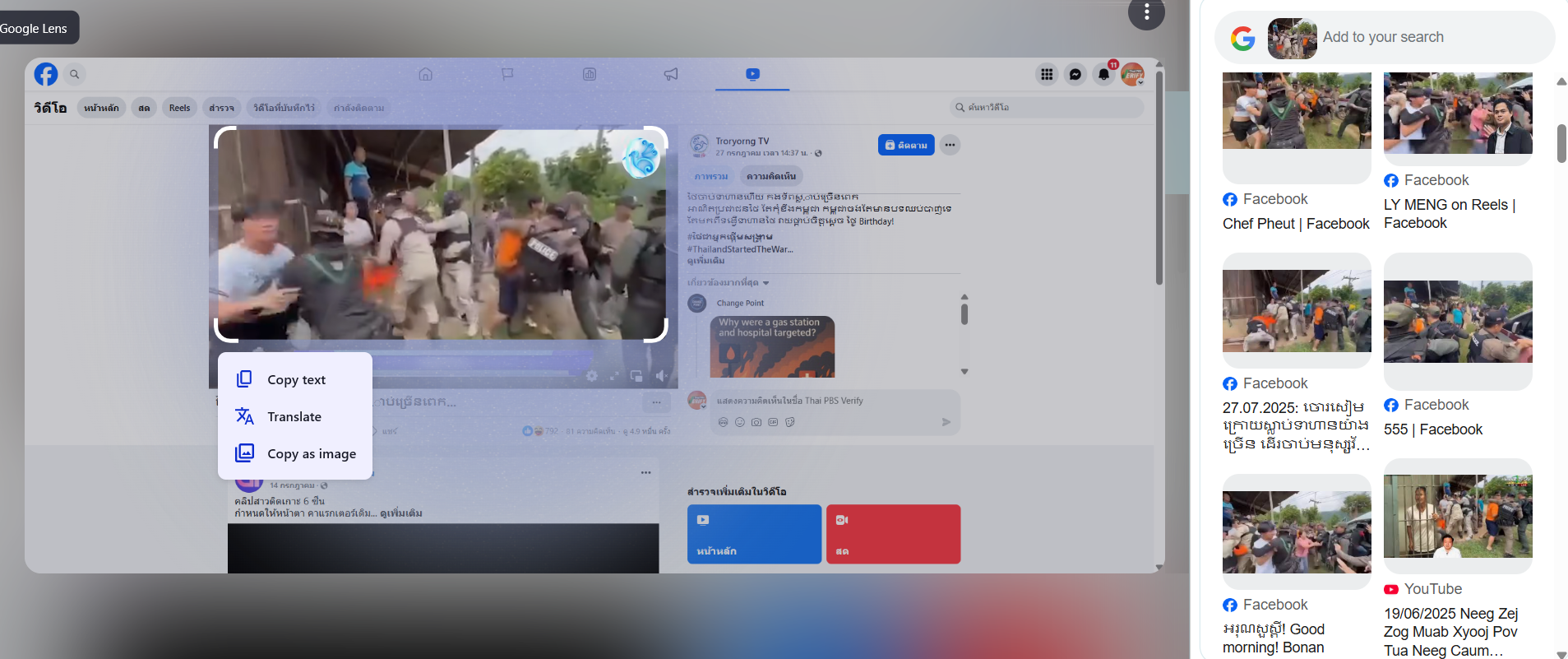1568x659 pixels.
Task: Click the ค้นหาวิดีโอ search field
Action: click(x=1046, y=107)
